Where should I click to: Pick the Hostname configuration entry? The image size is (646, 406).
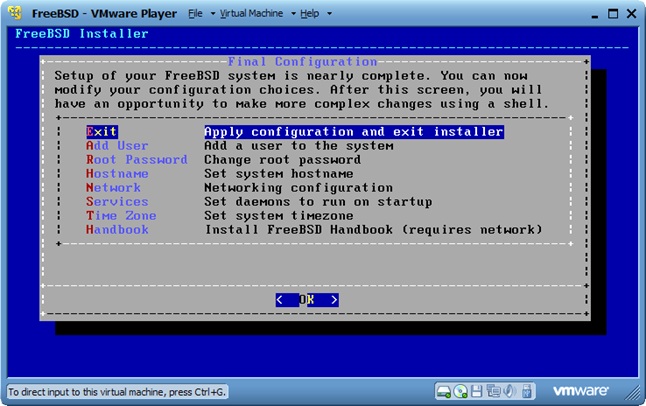point(117,174)
